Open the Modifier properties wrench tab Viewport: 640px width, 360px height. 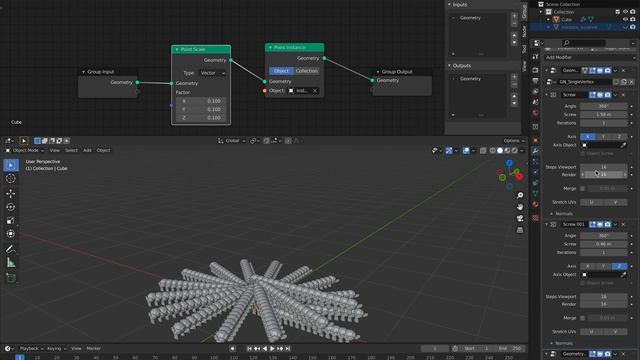click(x=536, y=151)
